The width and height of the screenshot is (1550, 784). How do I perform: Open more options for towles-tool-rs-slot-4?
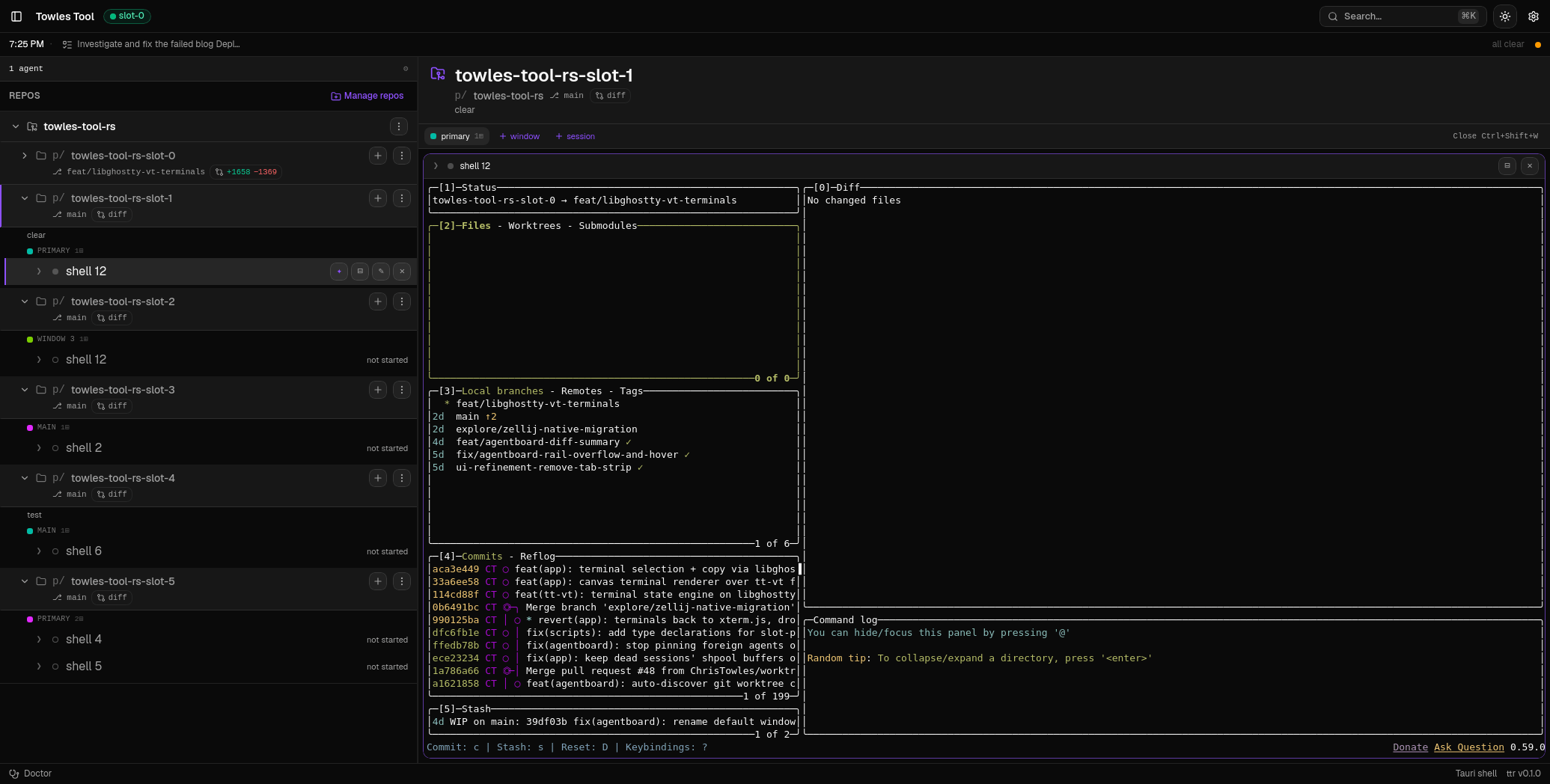coord(402,478)
